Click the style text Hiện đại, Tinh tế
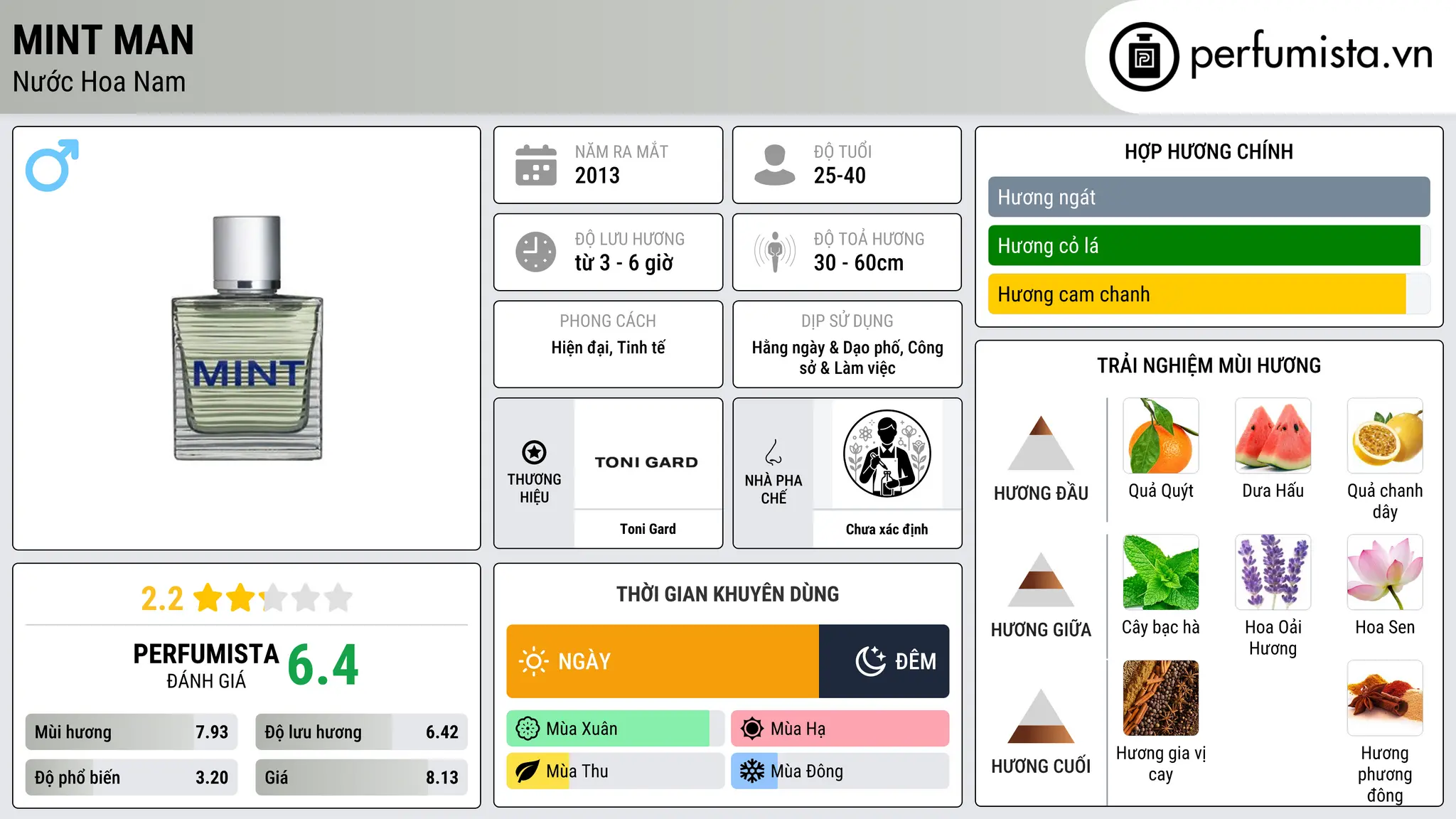 (x=608, y=348)
